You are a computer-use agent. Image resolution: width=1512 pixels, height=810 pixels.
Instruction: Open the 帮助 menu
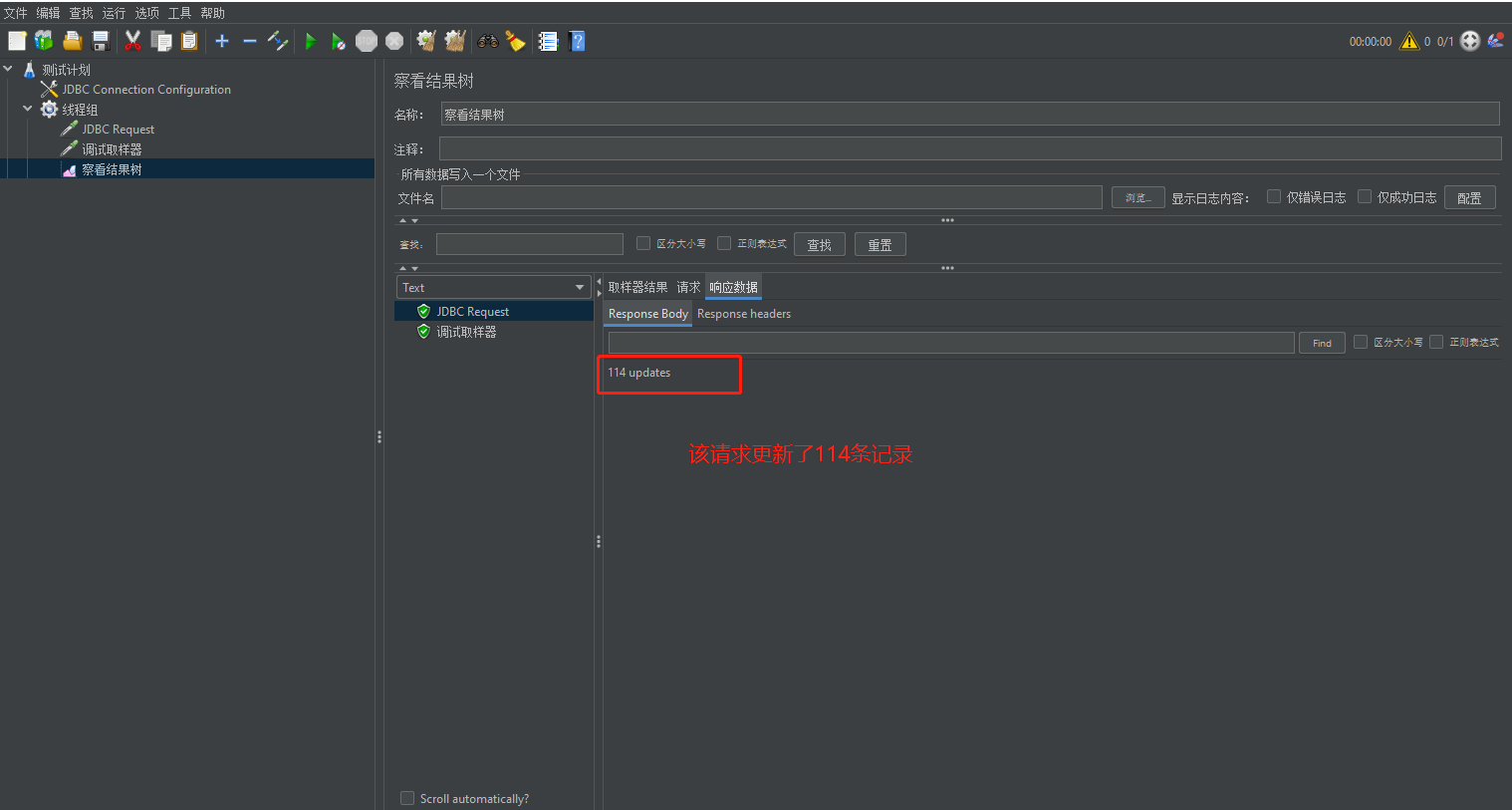coord(213,13)
